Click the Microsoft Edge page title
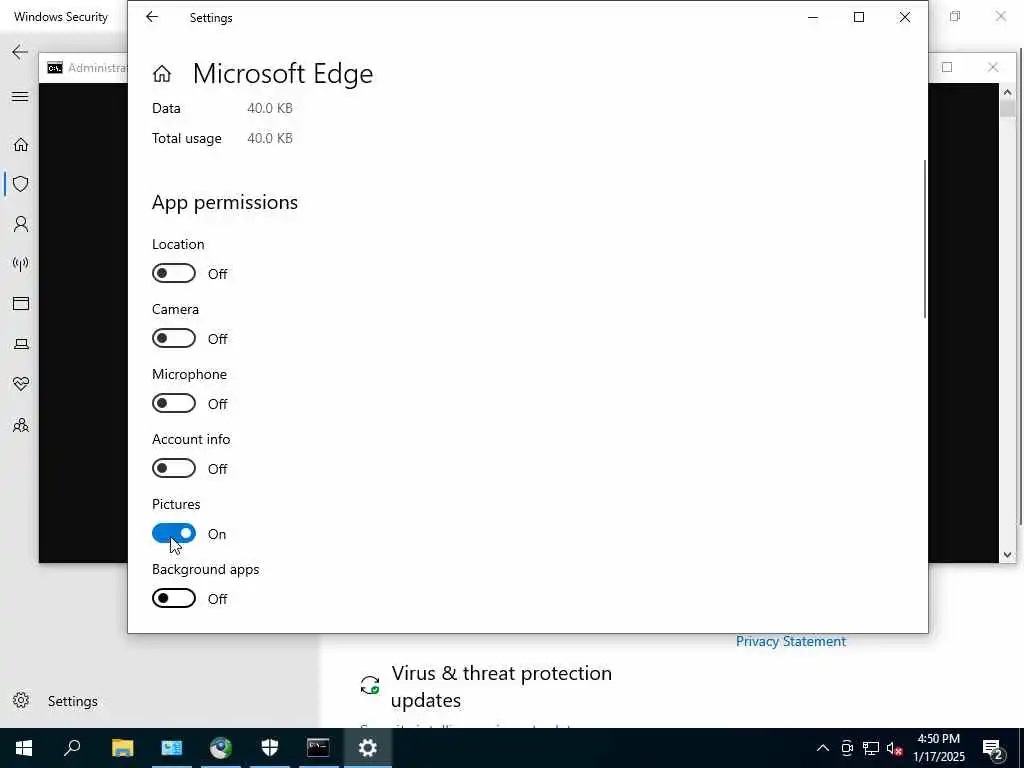 [283, 74]
